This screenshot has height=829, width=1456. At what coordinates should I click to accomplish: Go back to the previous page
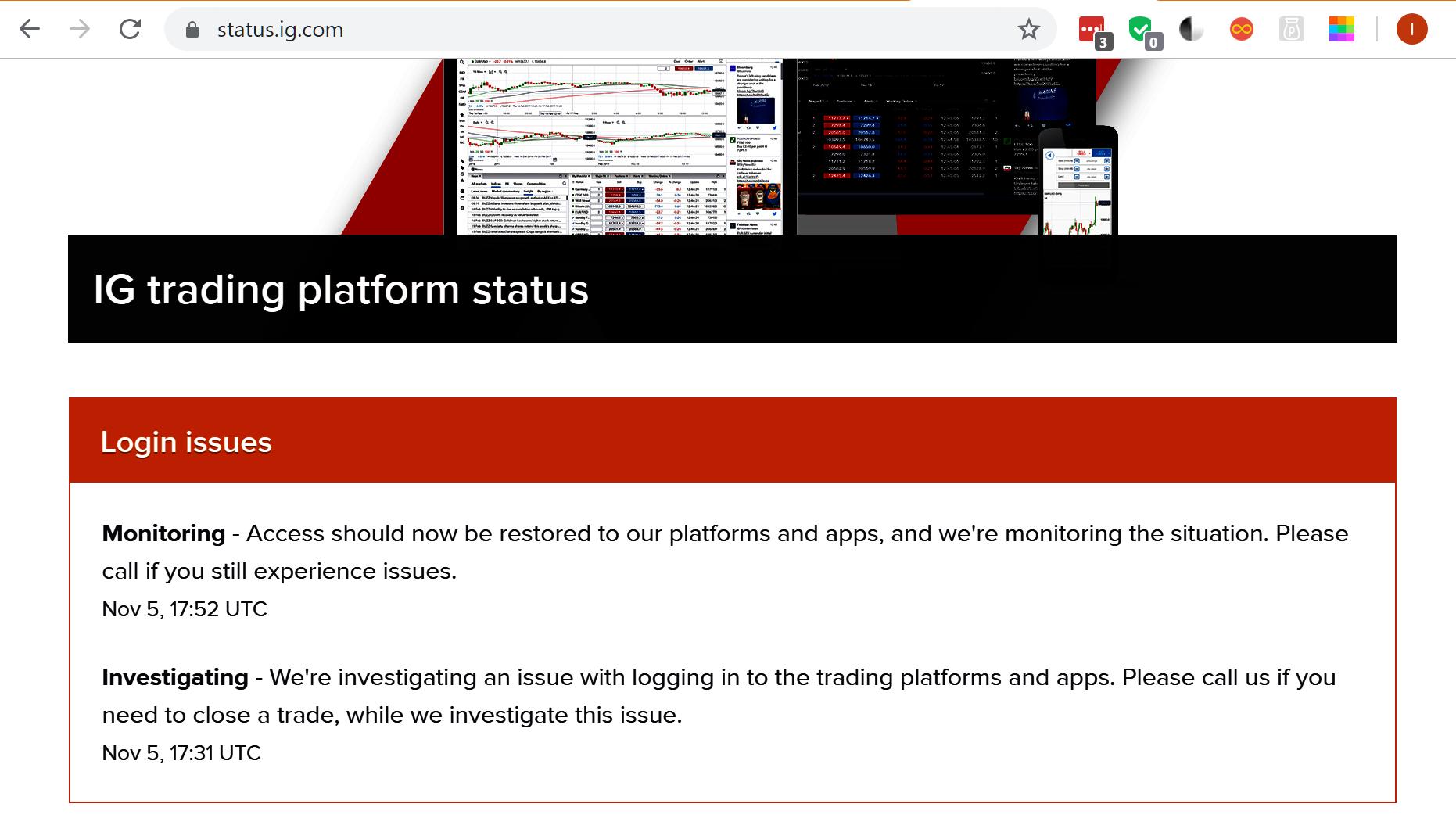pos(30,30)
